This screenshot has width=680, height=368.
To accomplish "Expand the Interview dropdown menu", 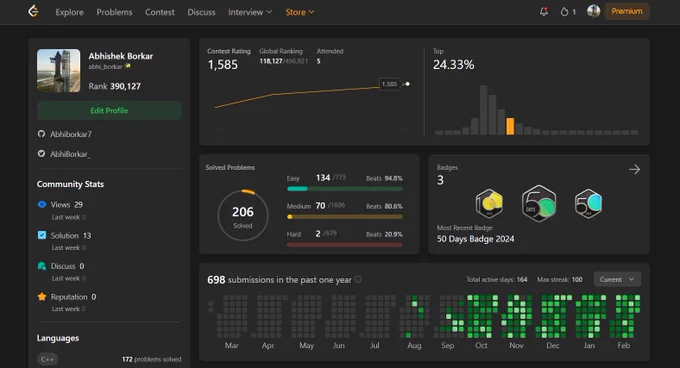I will click(x=250, y=12).
